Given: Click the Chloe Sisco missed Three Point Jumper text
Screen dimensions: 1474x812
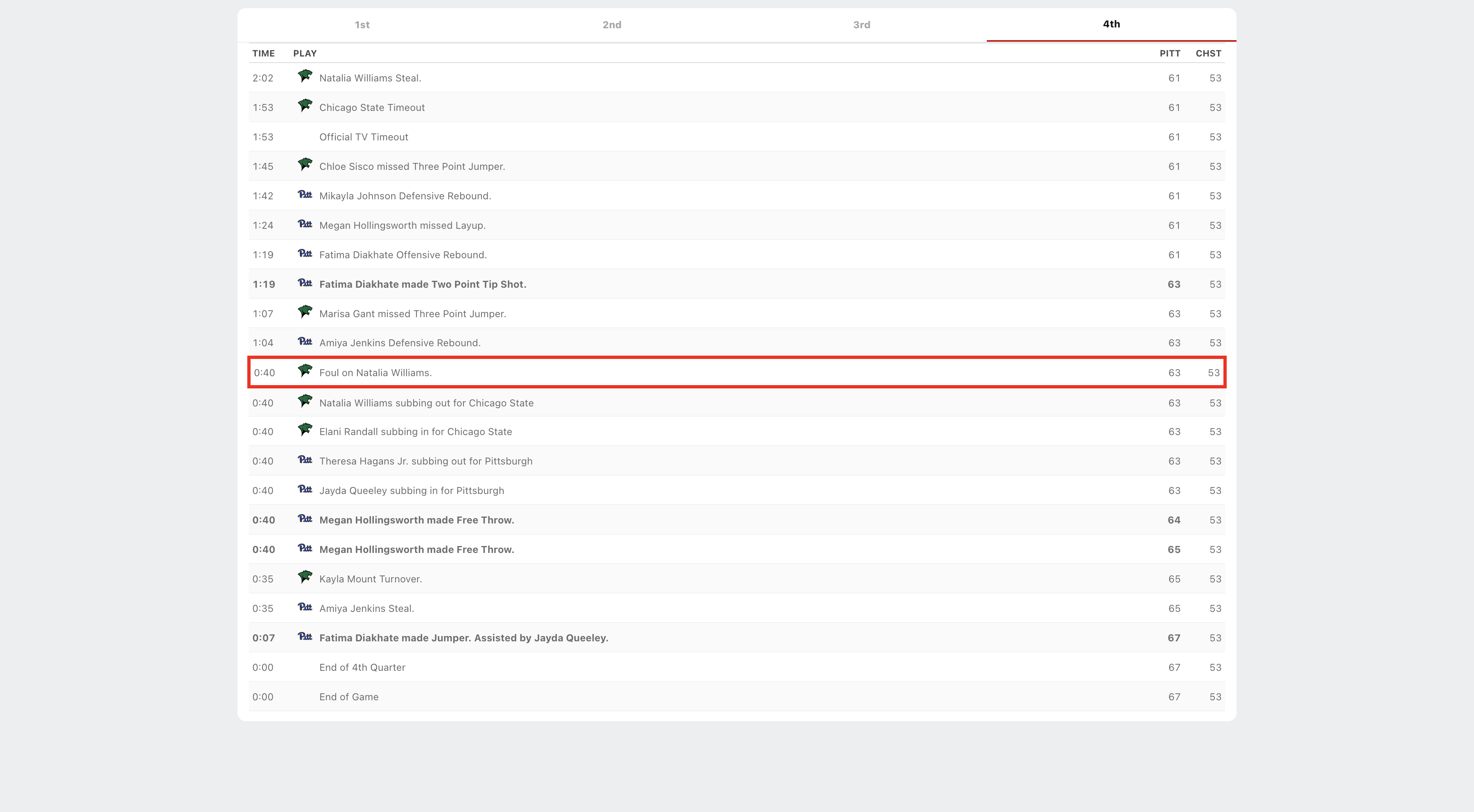Looking at the screenshot, I should 411,167.
